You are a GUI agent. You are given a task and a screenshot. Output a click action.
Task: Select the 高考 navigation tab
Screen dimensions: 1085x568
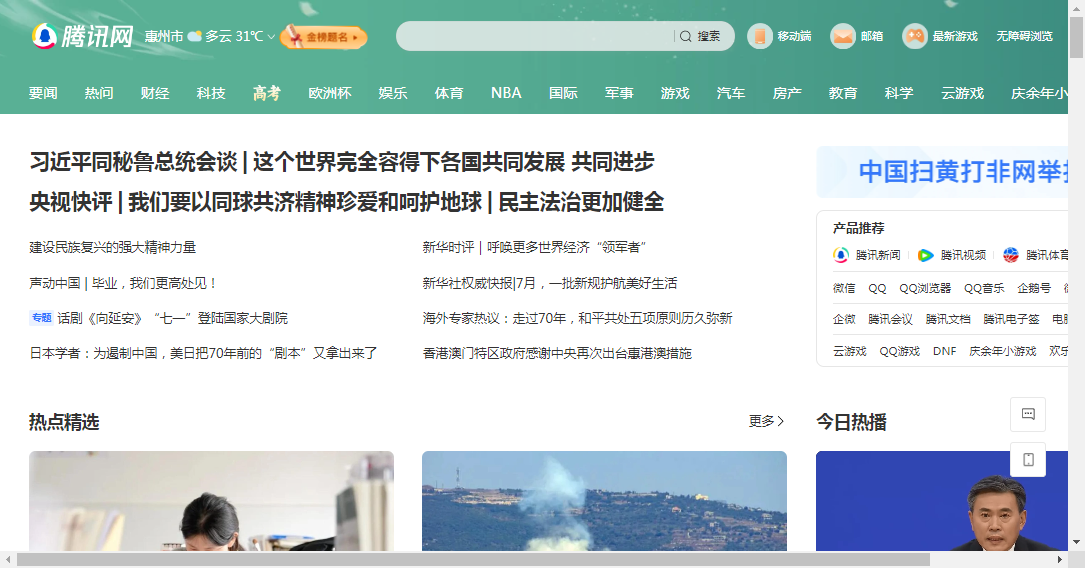pos(266,93)
